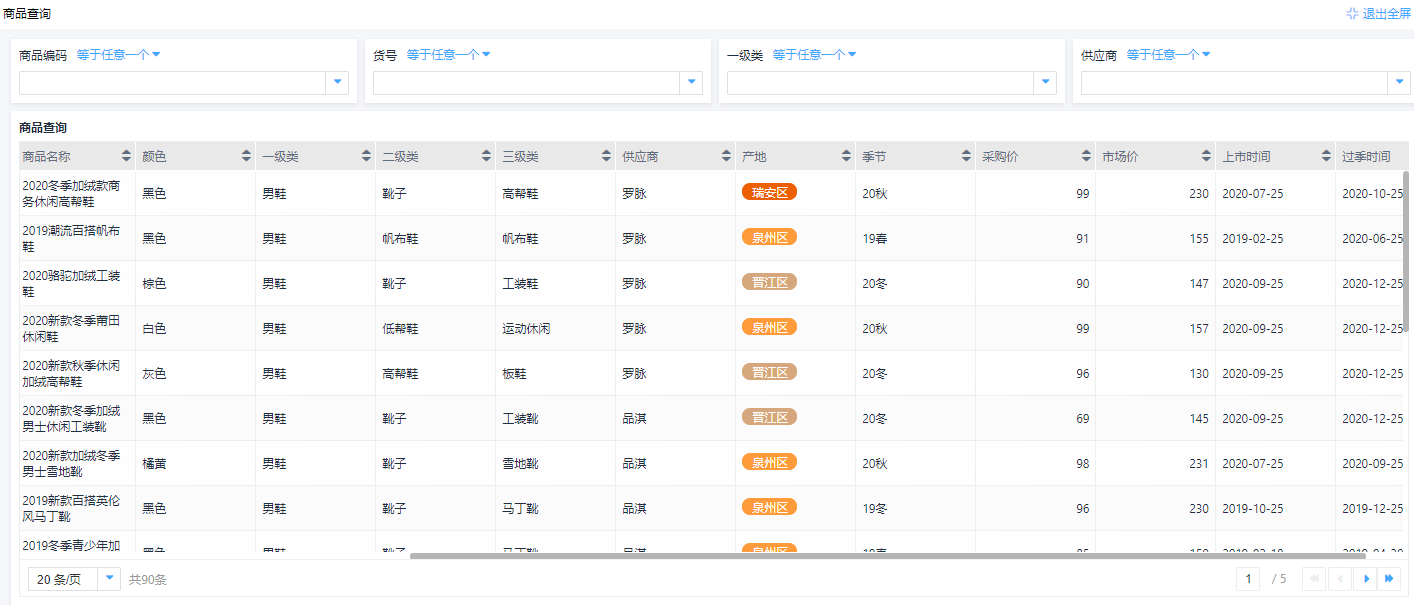Jump to the last page arrow
Viewport: 1414px width, 605px height.
coord(1388,579)
